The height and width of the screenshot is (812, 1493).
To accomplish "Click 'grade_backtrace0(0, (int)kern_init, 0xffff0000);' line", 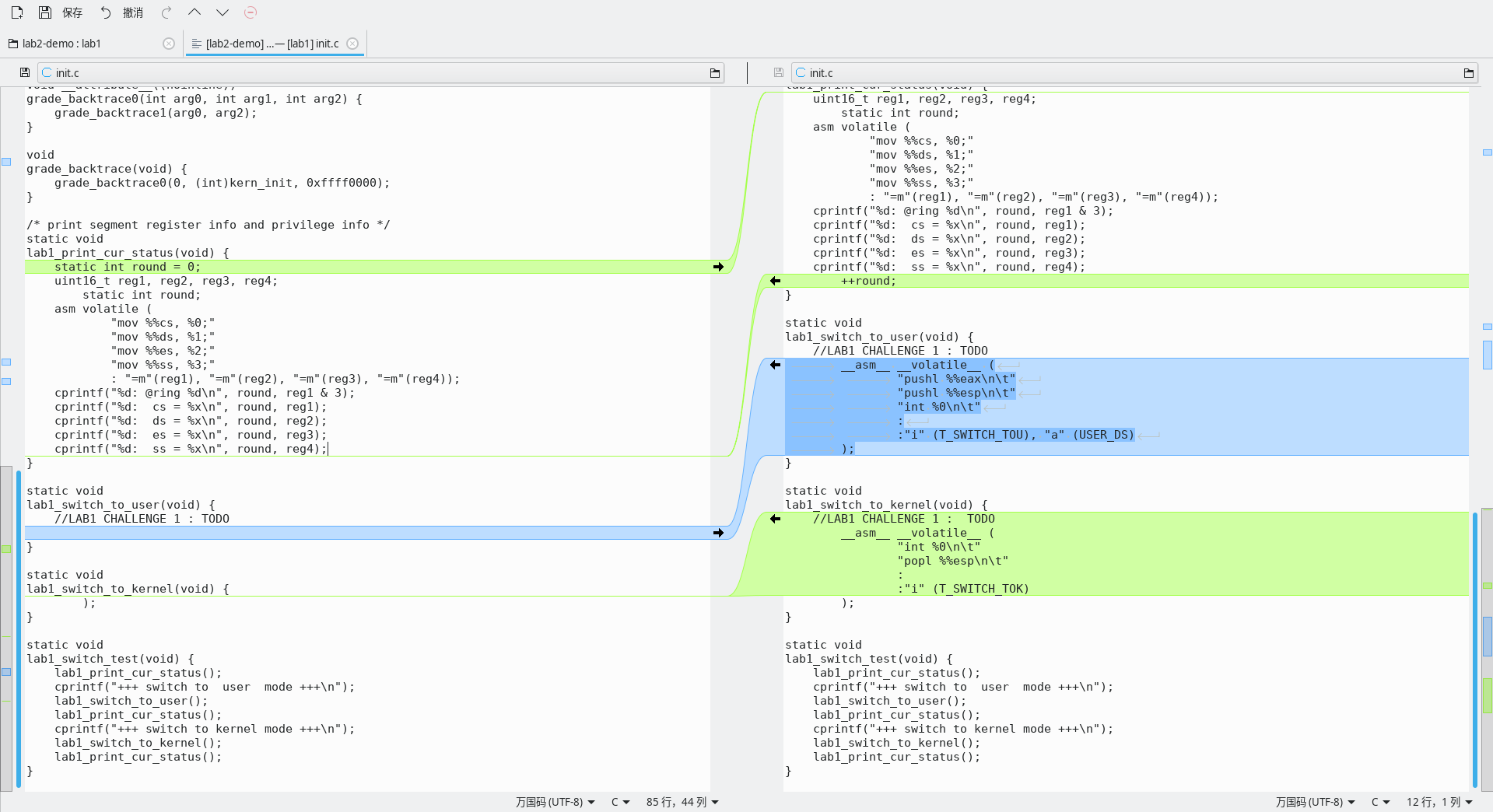I will pyautogui.click(x=222, y=183).
